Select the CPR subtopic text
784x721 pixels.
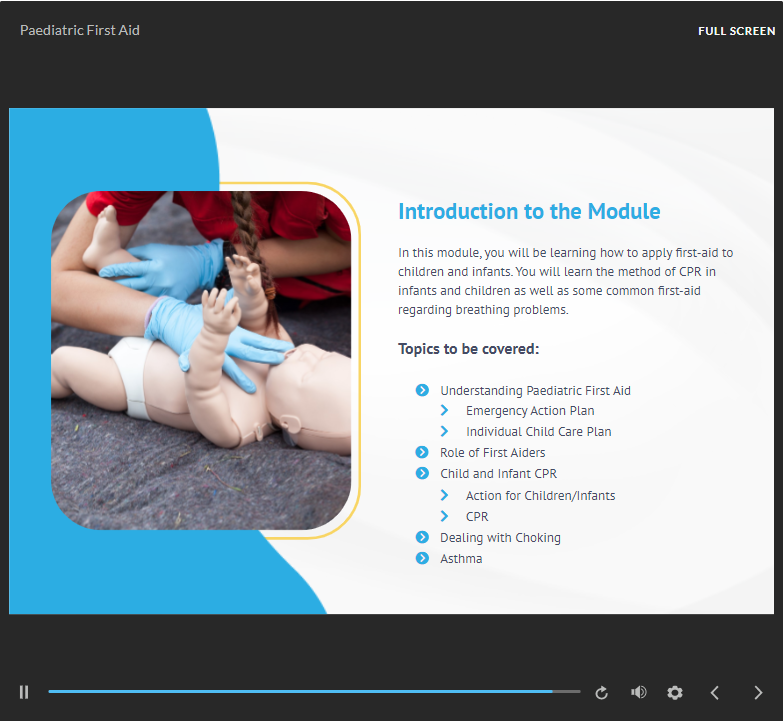477,517
